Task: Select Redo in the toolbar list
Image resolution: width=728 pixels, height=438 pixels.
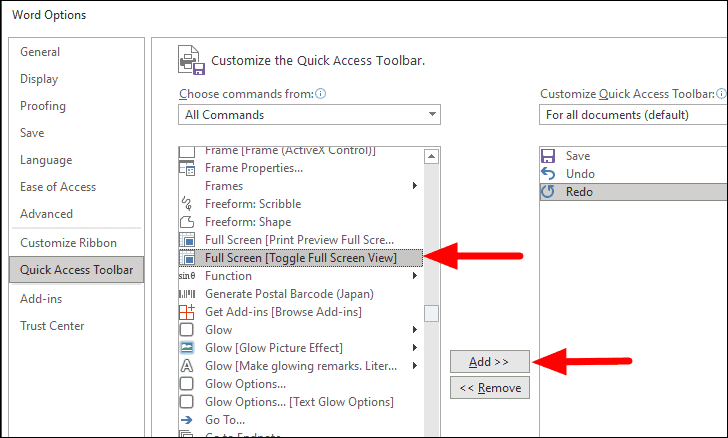Action: click(633, 192)
